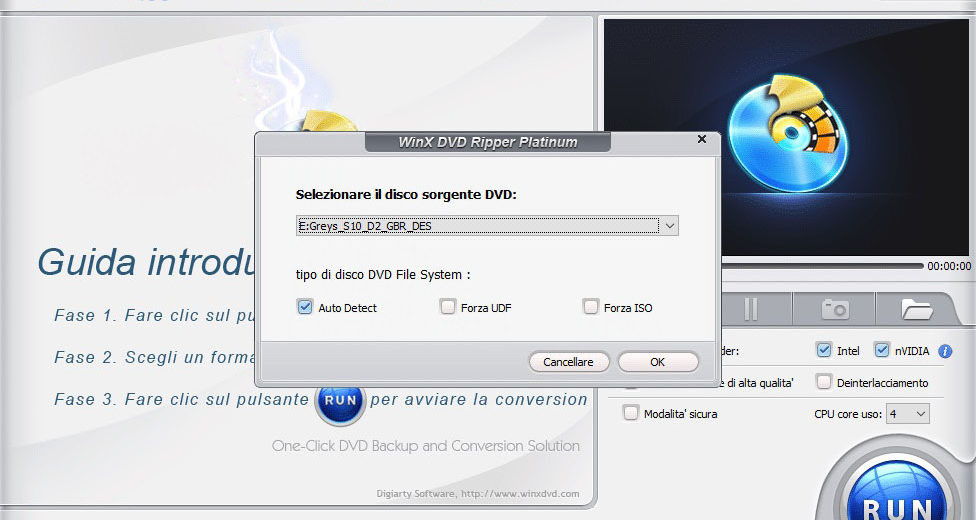Screen dimensions: 976x520
Task: Click the http://www.winxdvd.com link
Action: coord(520,494)
